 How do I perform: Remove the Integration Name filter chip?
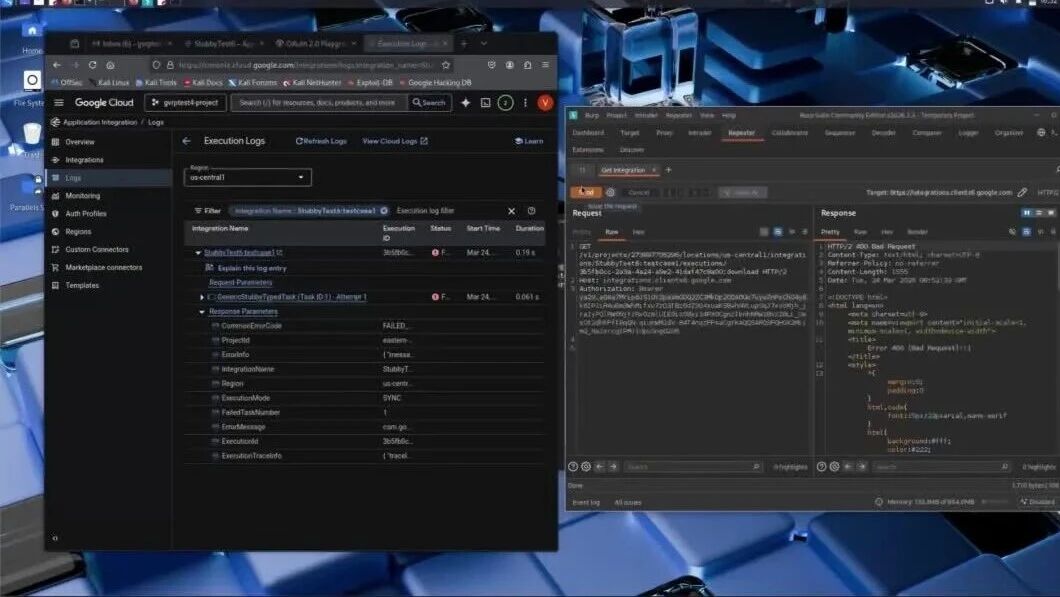[x=384, y=211]
